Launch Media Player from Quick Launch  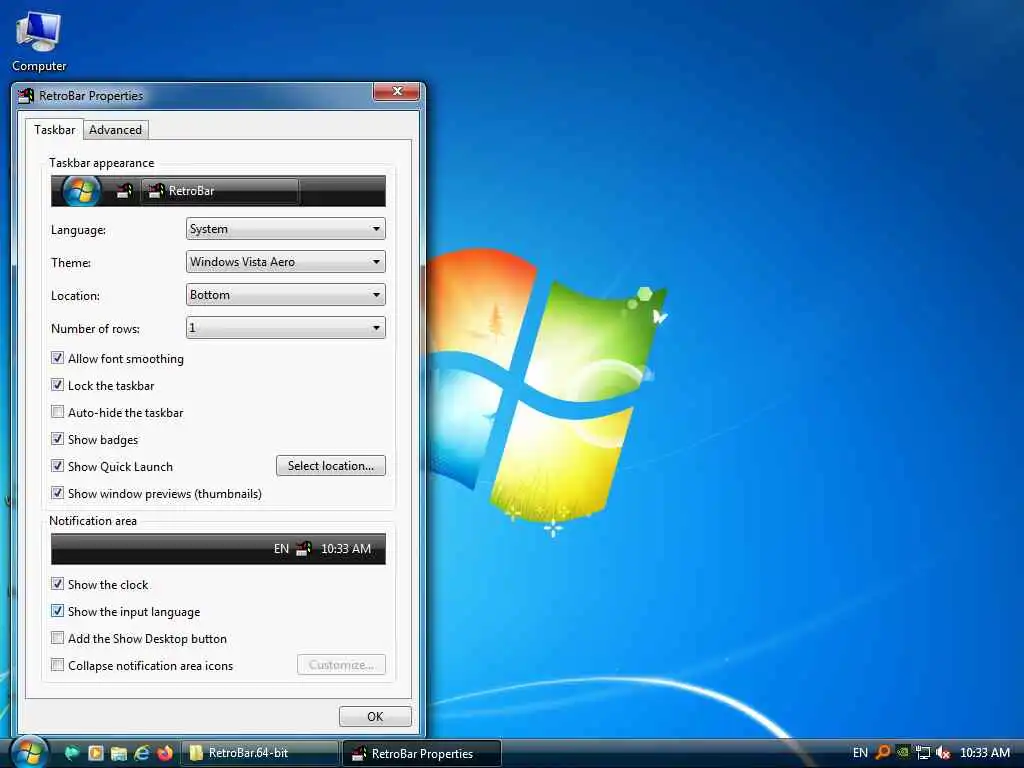point(95,754)
